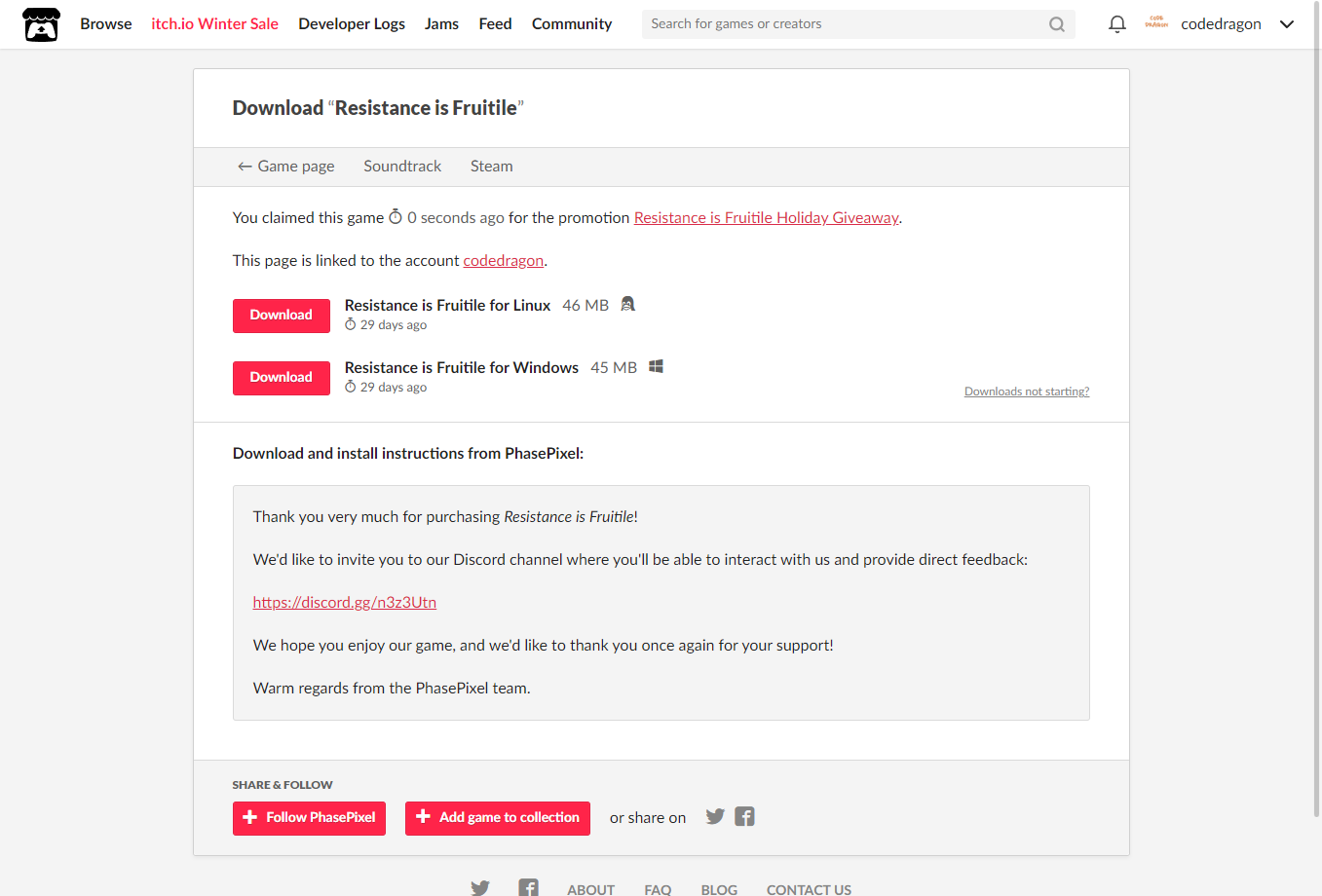This screenshot has width=1322, height=896.
Task: Open BLOG footer link
Action: pyautogui.click(x=719, y=889)
